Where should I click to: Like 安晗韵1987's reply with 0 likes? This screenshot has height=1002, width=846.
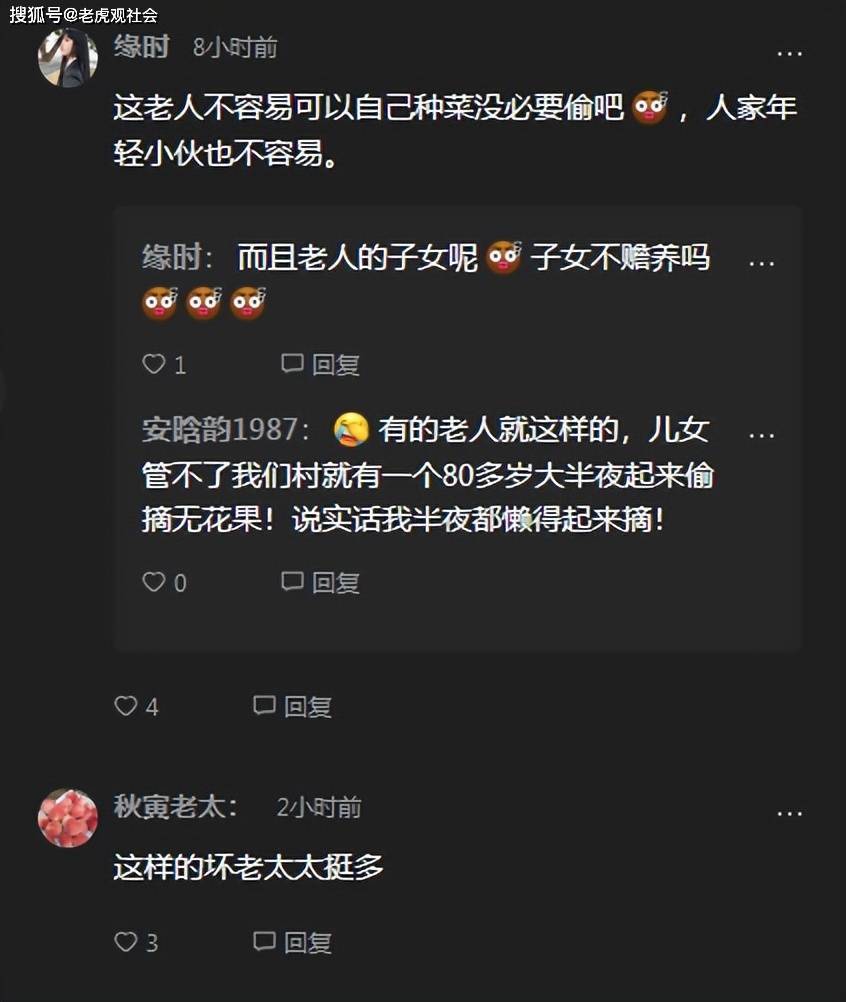(153, 582)
